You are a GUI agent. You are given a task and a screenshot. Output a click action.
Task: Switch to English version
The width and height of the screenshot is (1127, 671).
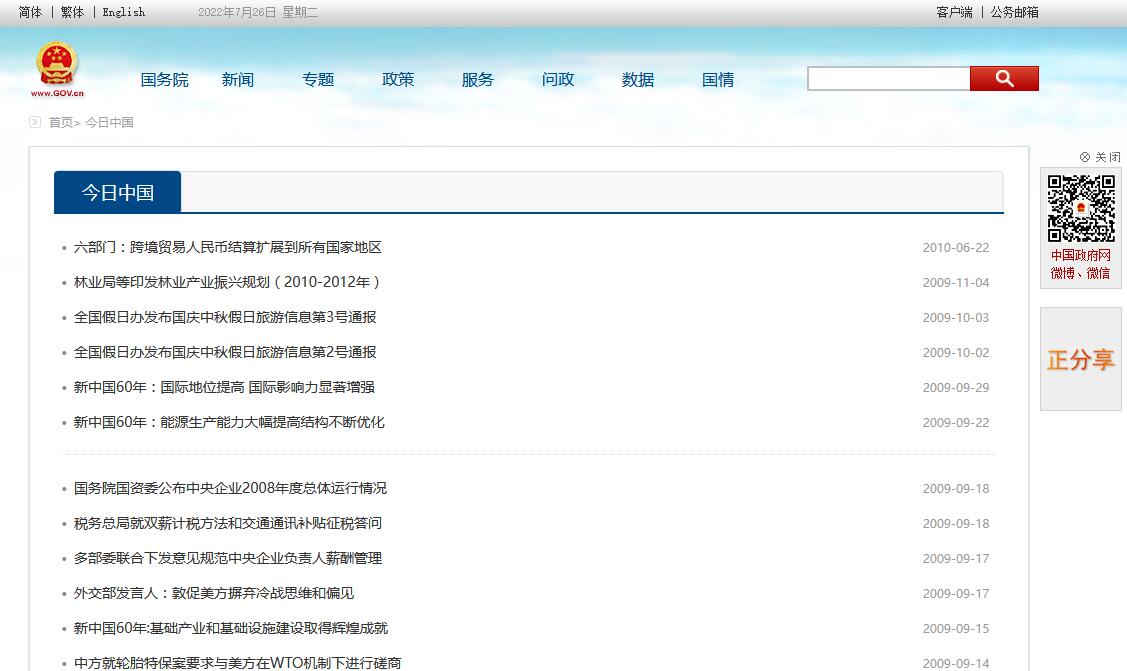pos(124,12)
